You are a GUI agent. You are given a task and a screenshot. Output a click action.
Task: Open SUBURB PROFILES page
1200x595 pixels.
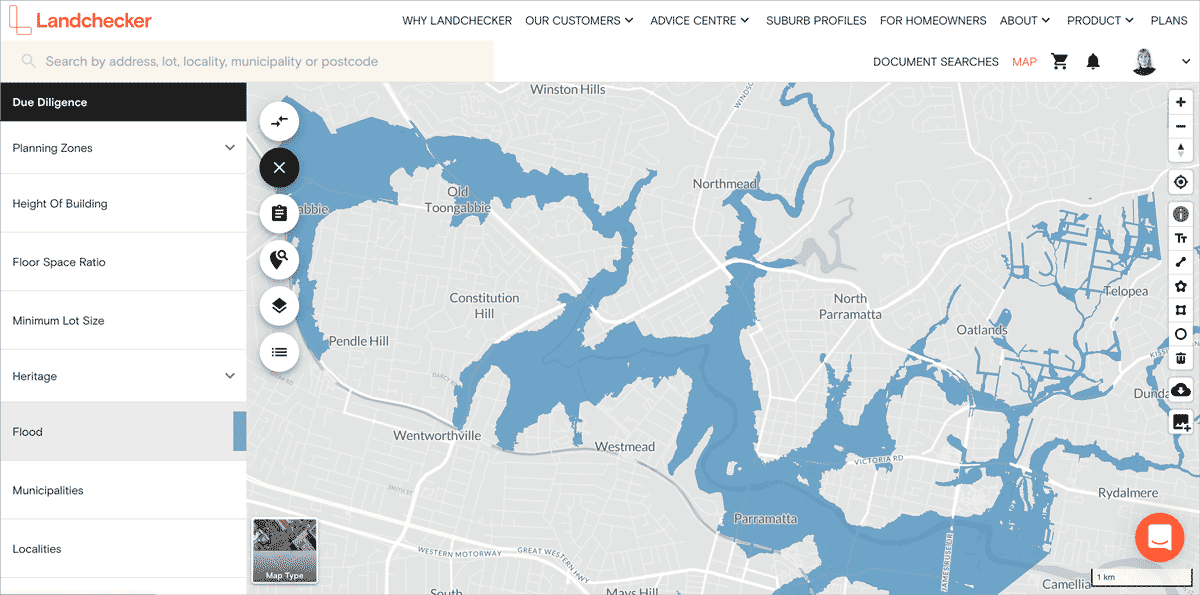(x=816, y=20)
